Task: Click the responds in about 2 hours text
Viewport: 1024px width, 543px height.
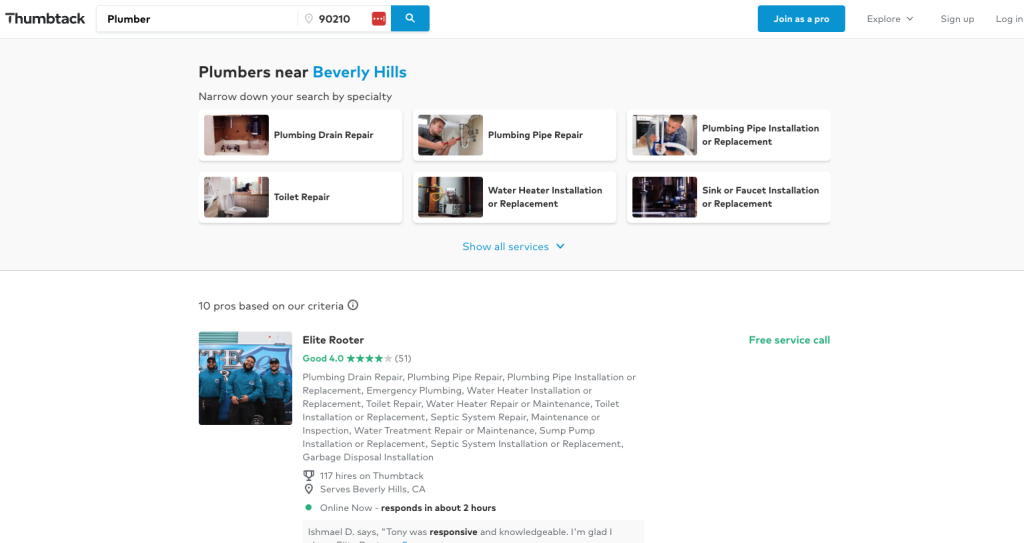Action: pos(438,508)
